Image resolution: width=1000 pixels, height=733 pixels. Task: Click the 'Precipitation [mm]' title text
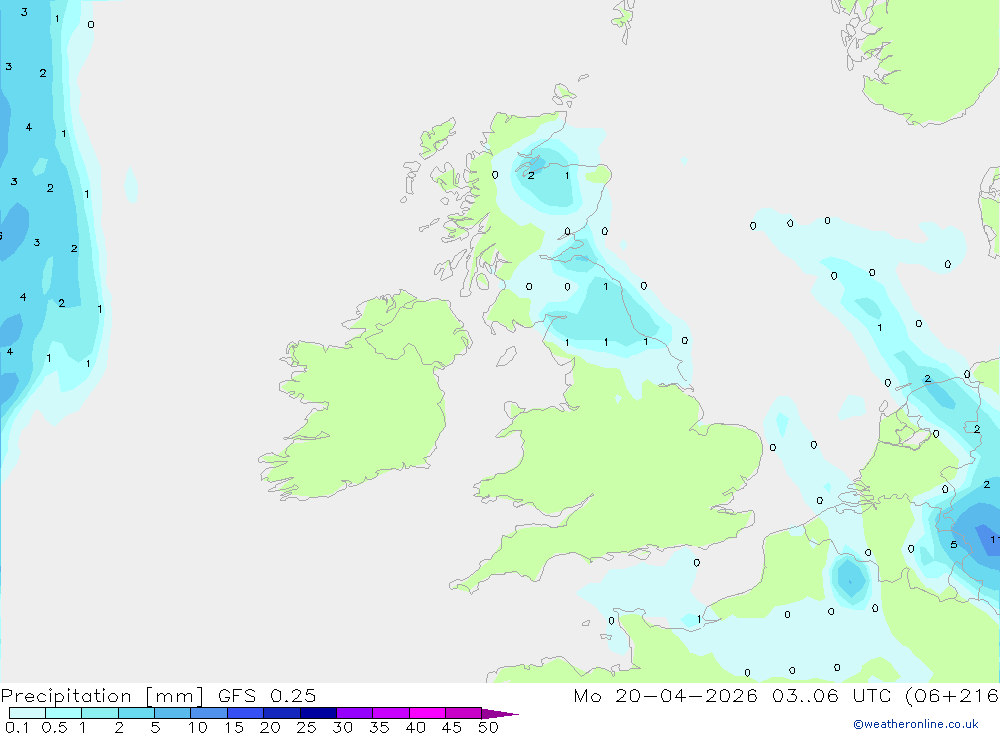(102, 696)
